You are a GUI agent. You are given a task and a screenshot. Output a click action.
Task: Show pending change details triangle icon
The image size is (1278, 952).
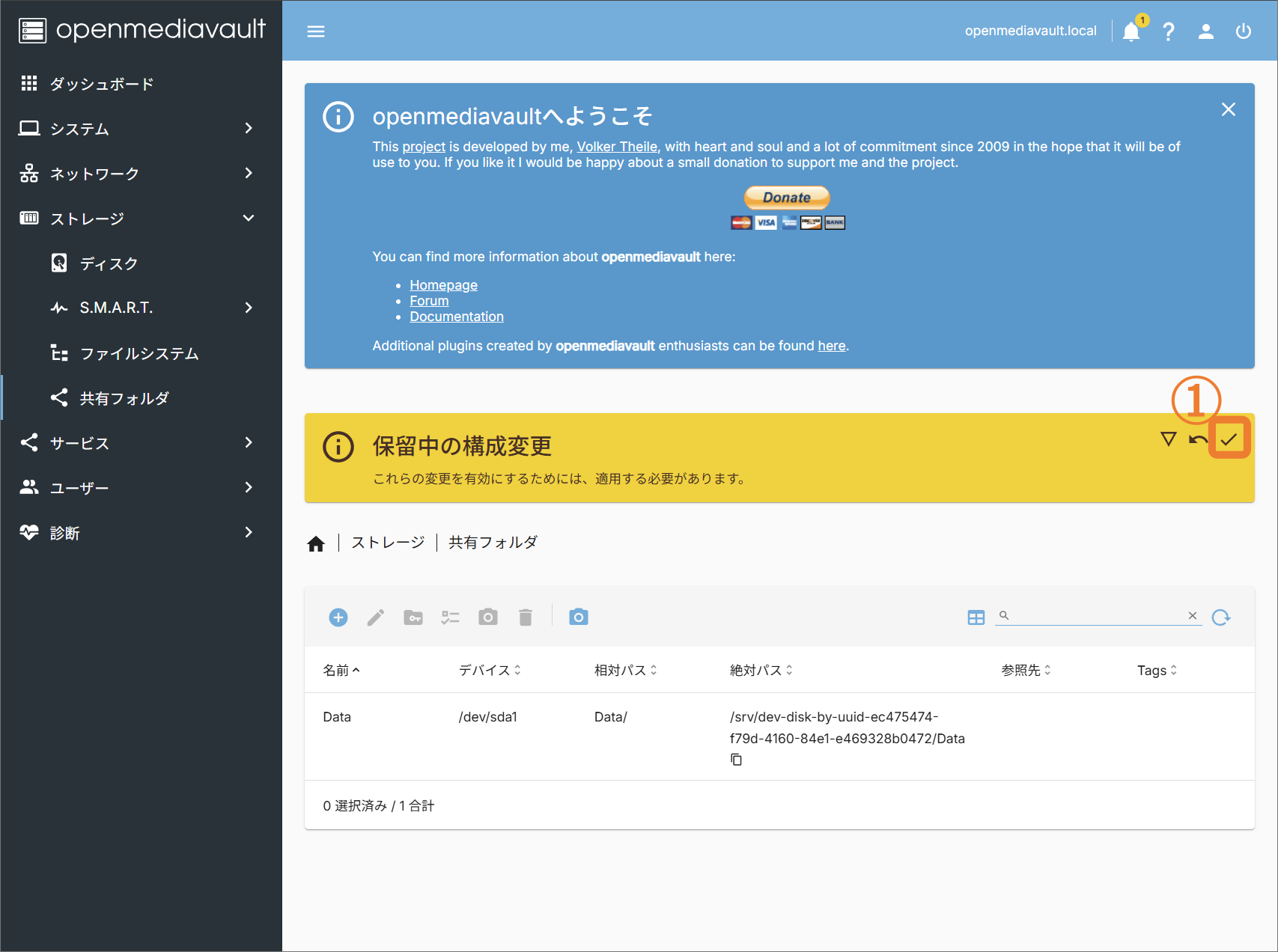click(1168, 439)
